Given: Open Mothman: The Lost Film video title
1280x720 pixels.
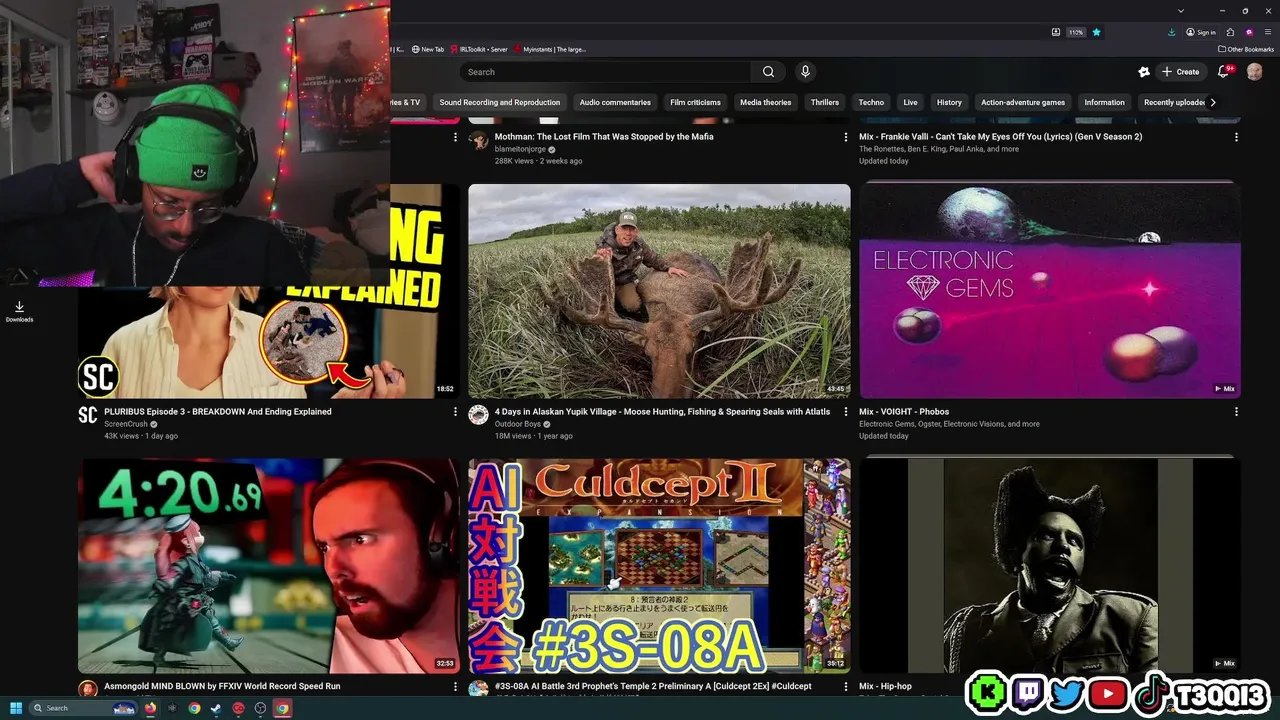Looking at the screenshot, I should point(604,137).
